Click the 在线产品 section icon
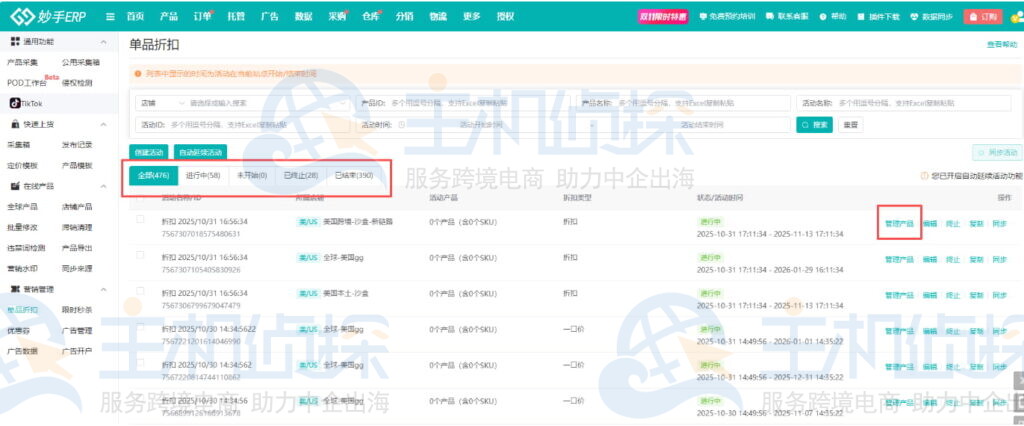Screen dimensions: 1024x426 (x=15, y=186)
